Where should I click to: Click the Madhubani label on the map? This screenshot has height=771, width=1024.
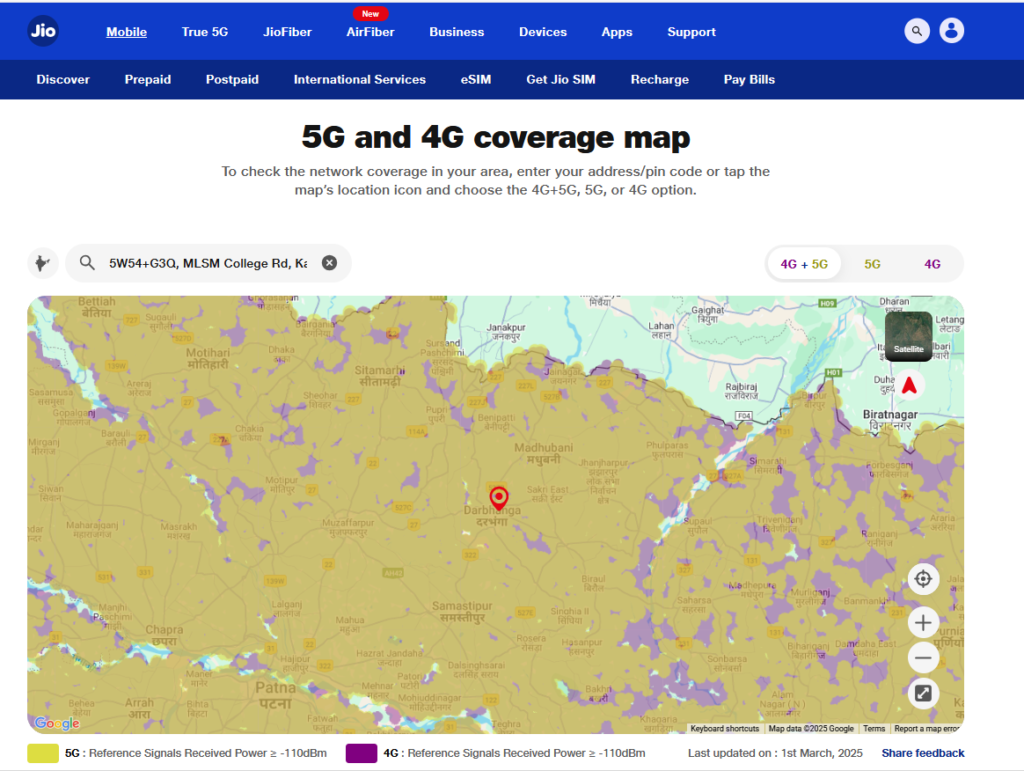[x=543, y=453]
